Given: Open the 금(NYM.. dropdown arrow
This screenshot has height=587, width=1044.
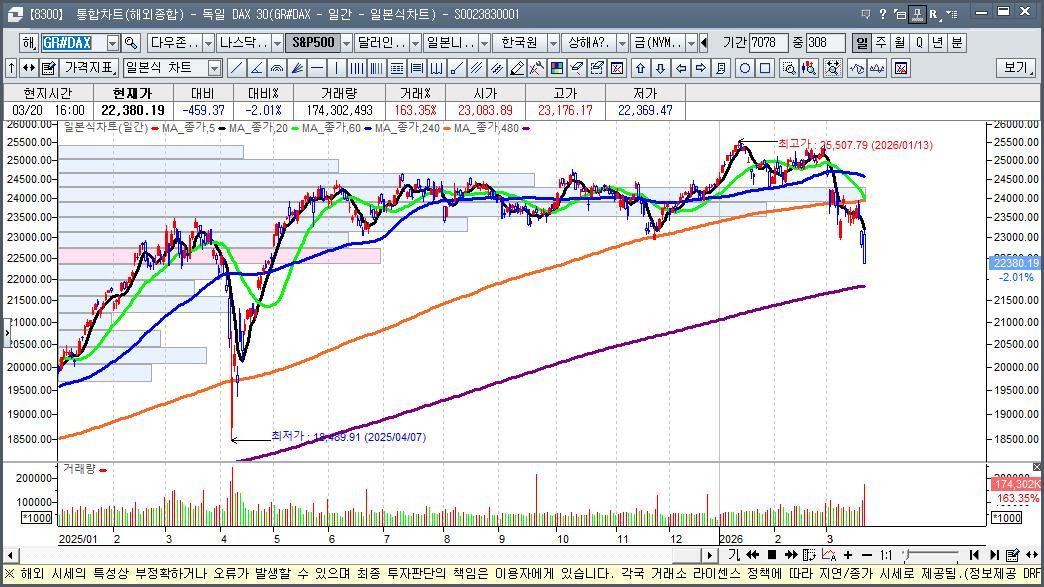Looking at the screenshot, I should coord(691,43).
